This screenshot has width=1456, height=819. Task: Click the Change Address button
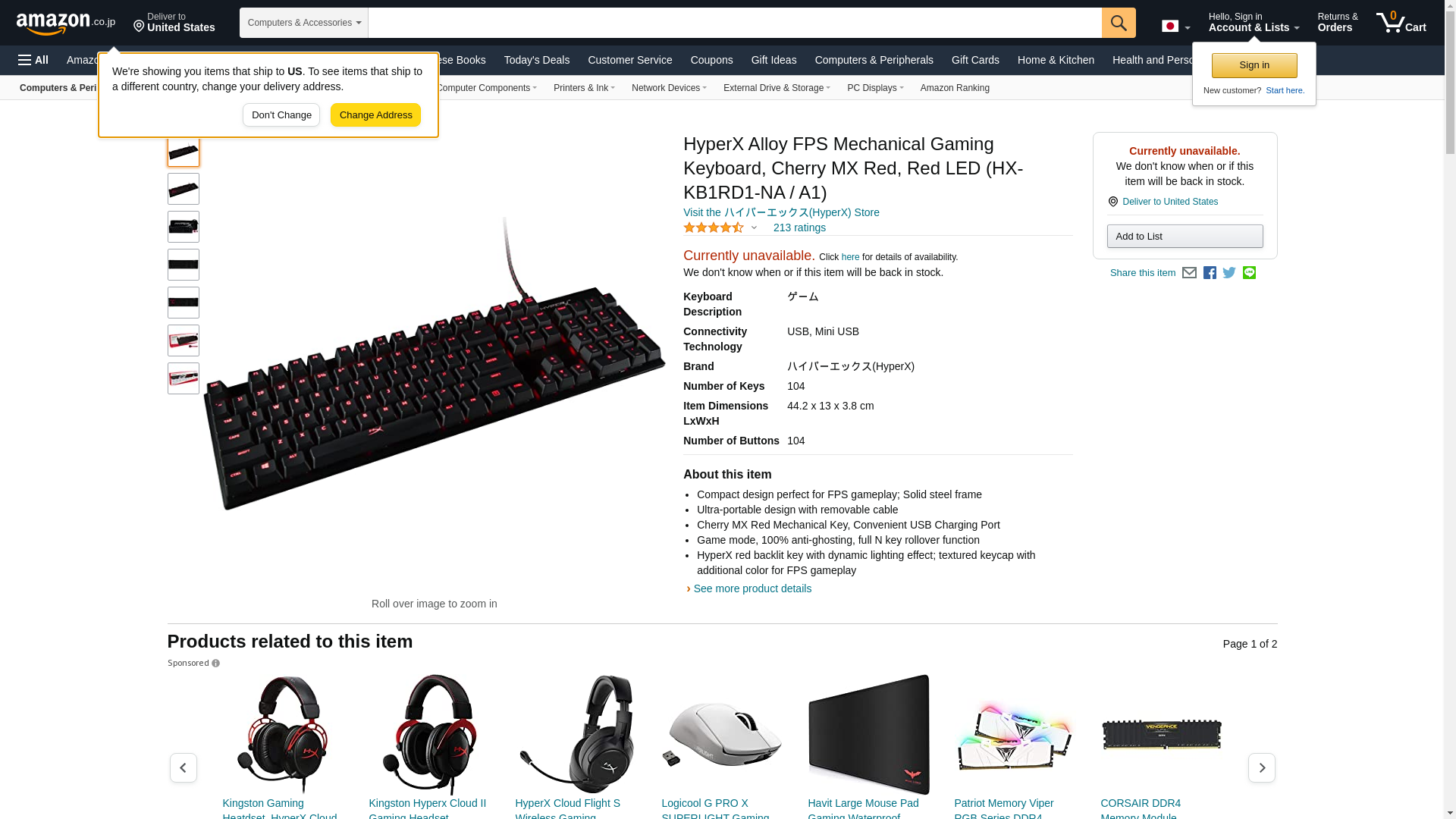[375, 115]
